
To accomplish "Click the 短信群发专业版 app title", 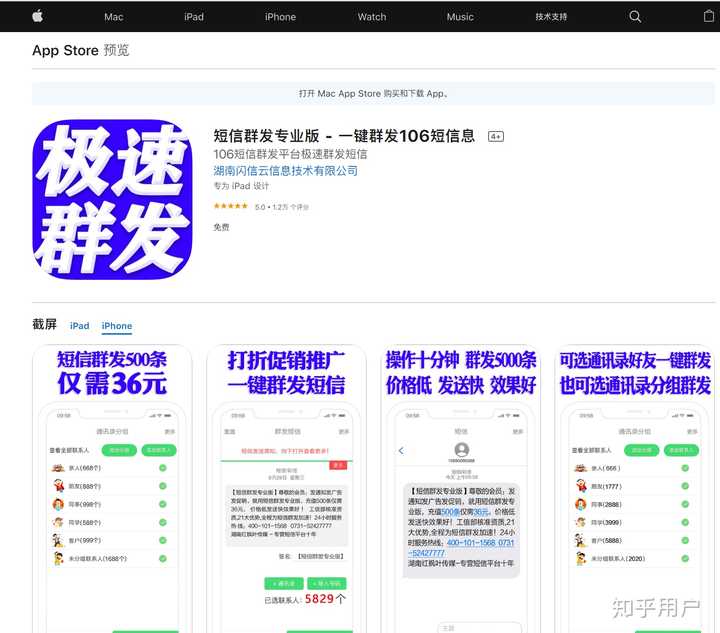I will pos(344,136).
